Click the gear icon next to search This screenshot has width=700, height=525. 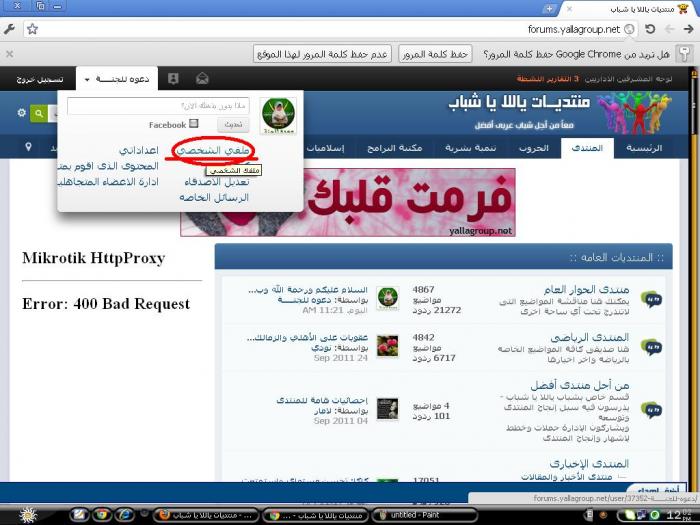[21, 114]
